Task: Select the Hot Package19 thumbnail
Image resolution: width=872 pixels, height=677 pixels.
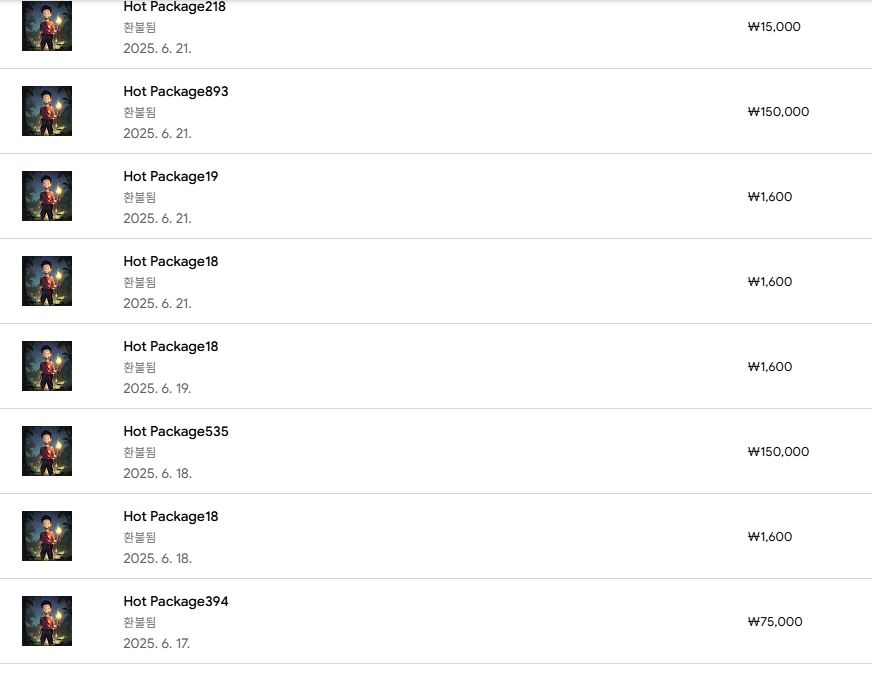Action: tap(47, 196)
